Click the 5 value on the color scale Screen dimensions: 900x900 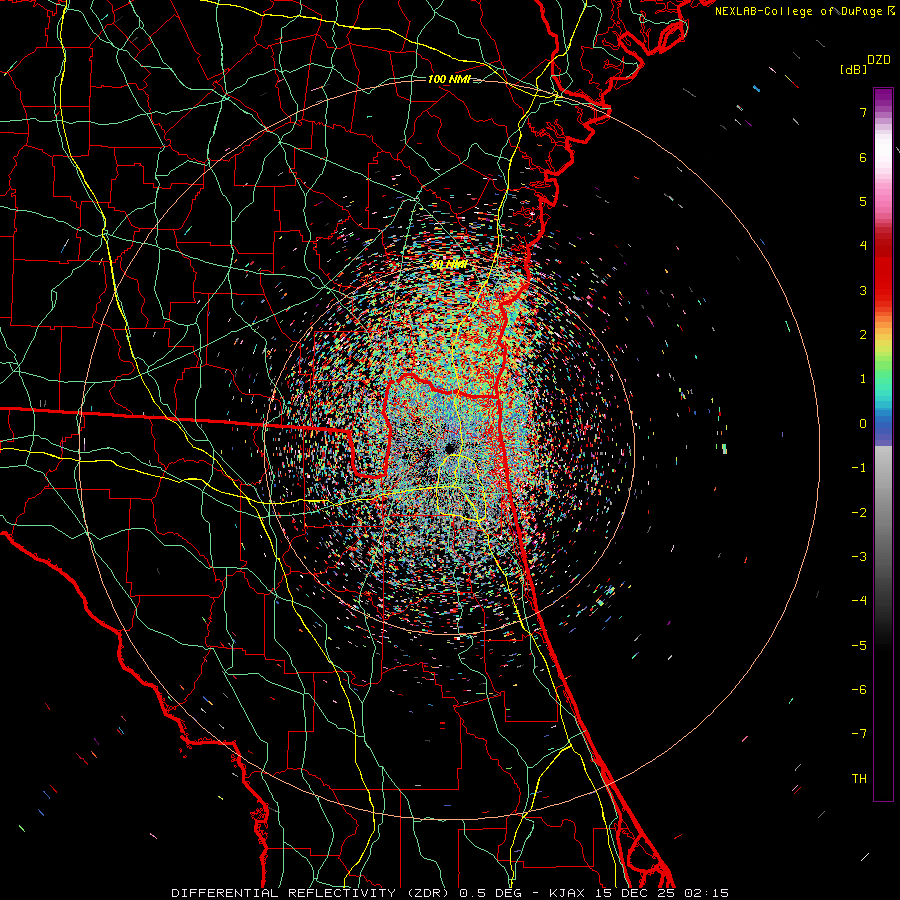pyautogui.click(x=863, y=201)
